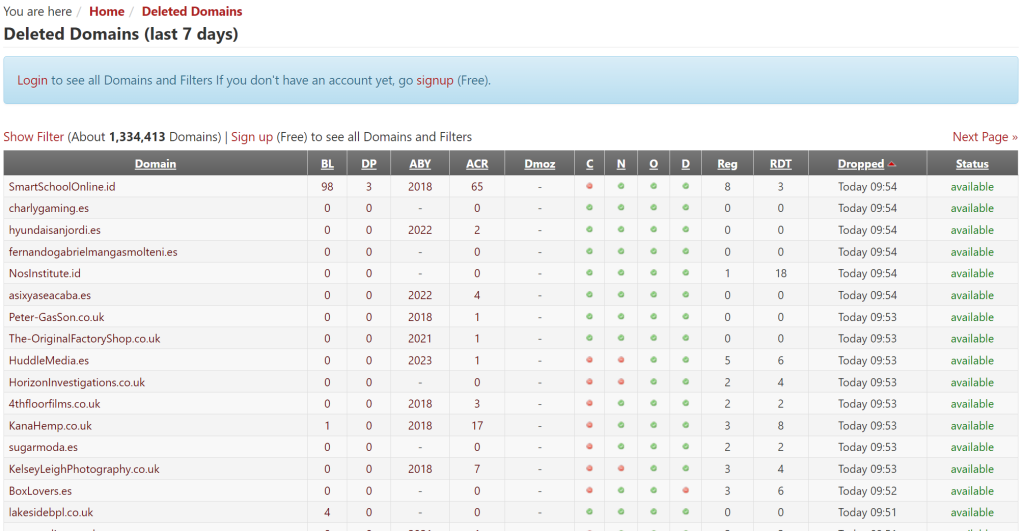
Task: Click the red D dot in BoxLovers.es row
Action: click(x=686, y=491)
